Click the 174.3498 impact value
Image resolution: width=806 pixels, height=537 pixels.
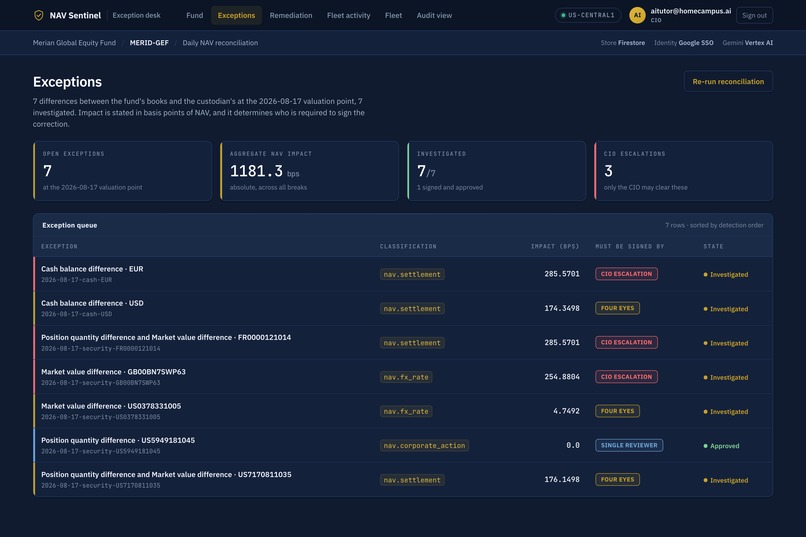pyautogui.click(x=562, y=308)
